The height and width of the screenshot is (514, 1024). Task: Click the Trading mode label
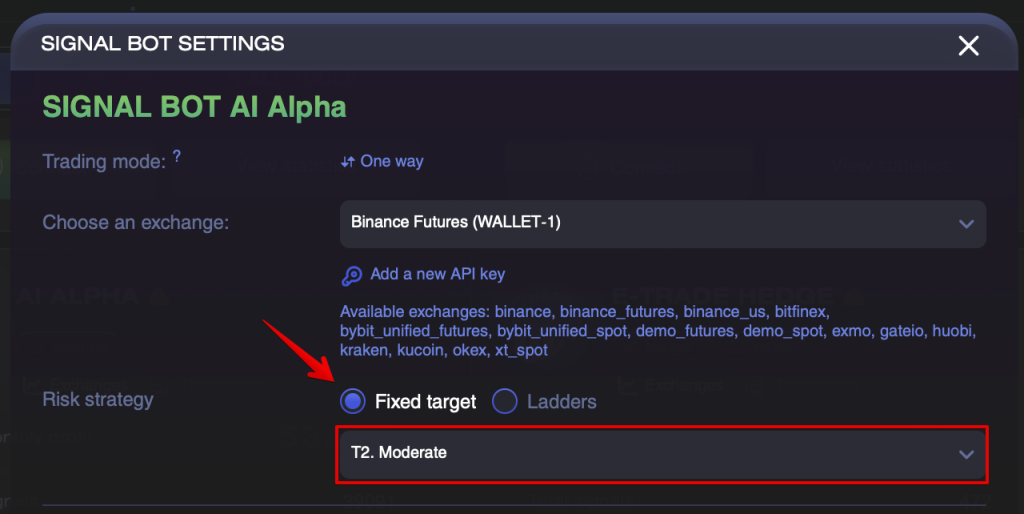click(x=104, y=161)
